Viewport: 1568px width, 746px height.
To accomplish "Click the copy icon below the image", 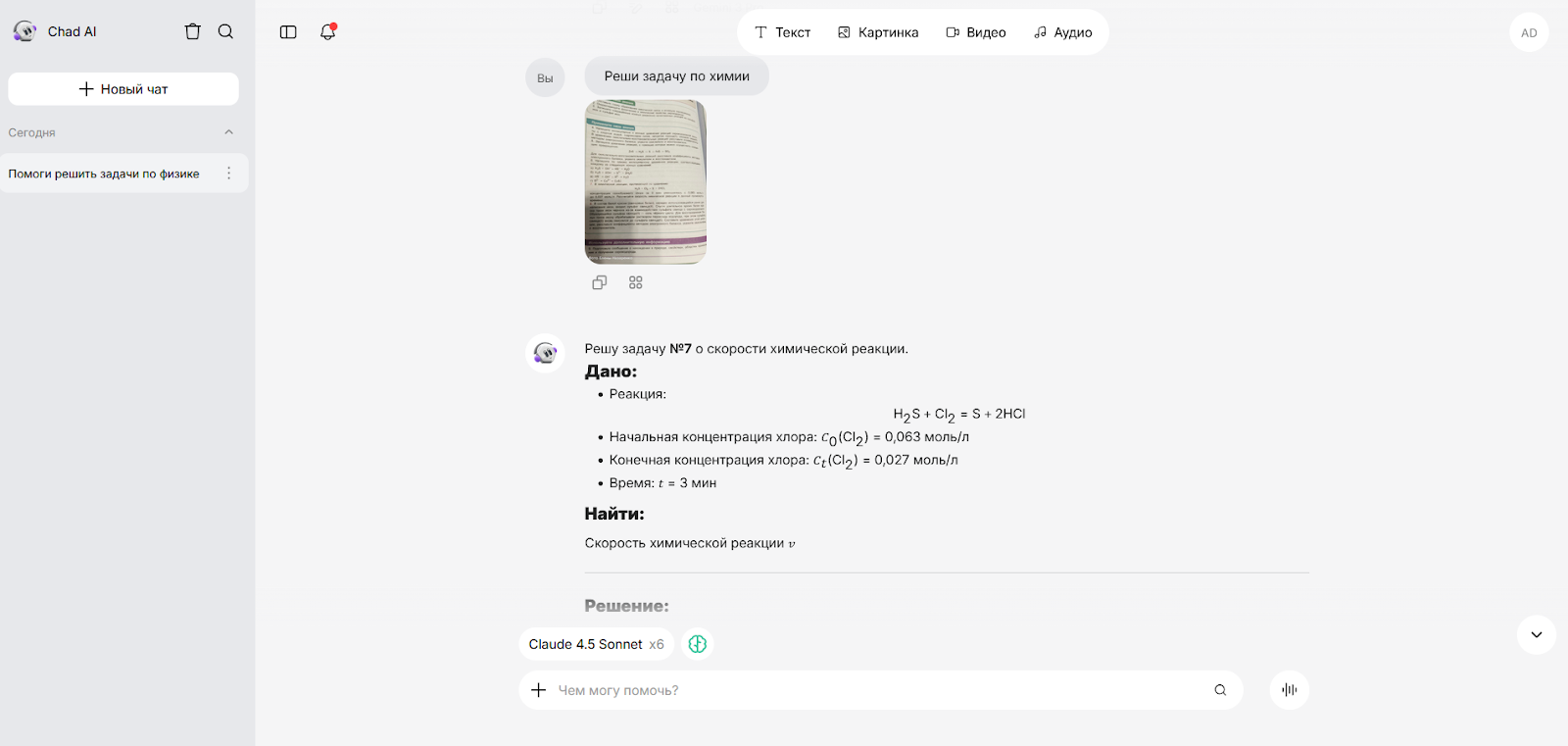I will [x=600, y=282].
